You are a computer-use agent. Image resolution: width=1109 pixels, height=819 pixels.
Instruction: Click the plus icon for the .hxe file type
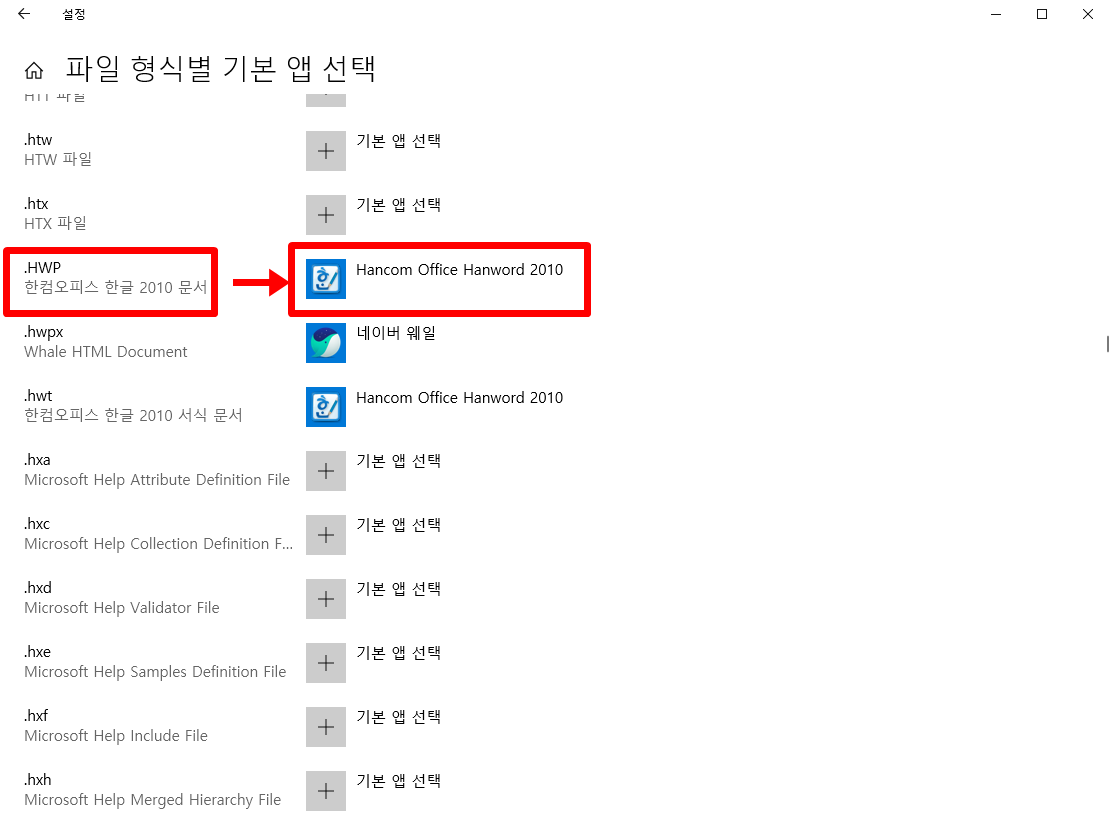pos(326,663)
